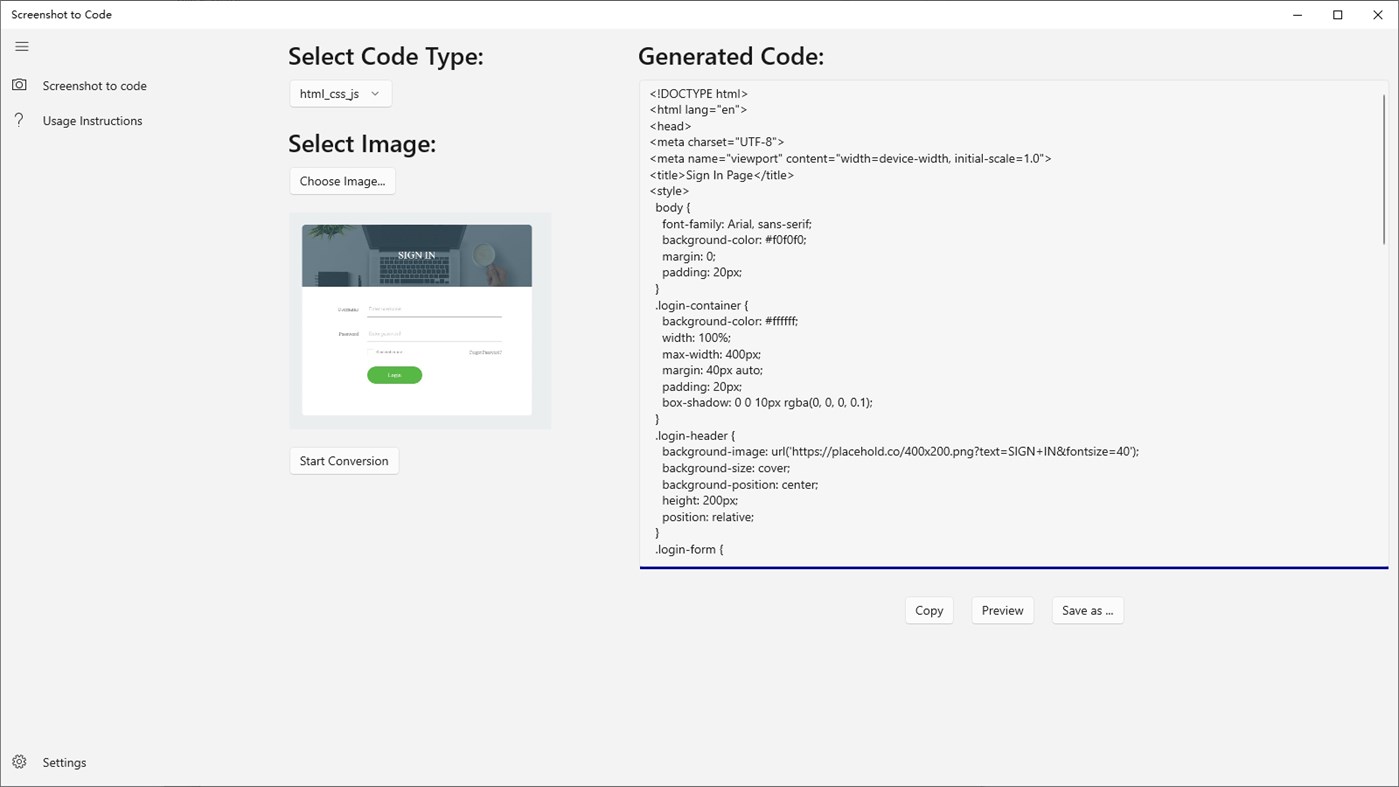Copy the generated code
The height and width of the screenshot is (787, 1399).
pyautogui.click(x=929, y=611)
